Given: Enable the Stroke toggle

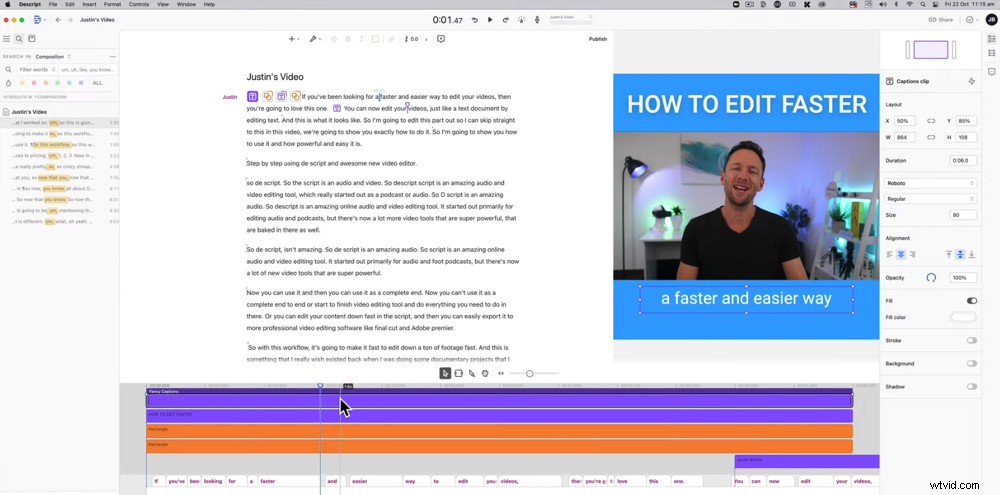Looking at the screenshot, I should pyautogui.click(x=972, y=341).
